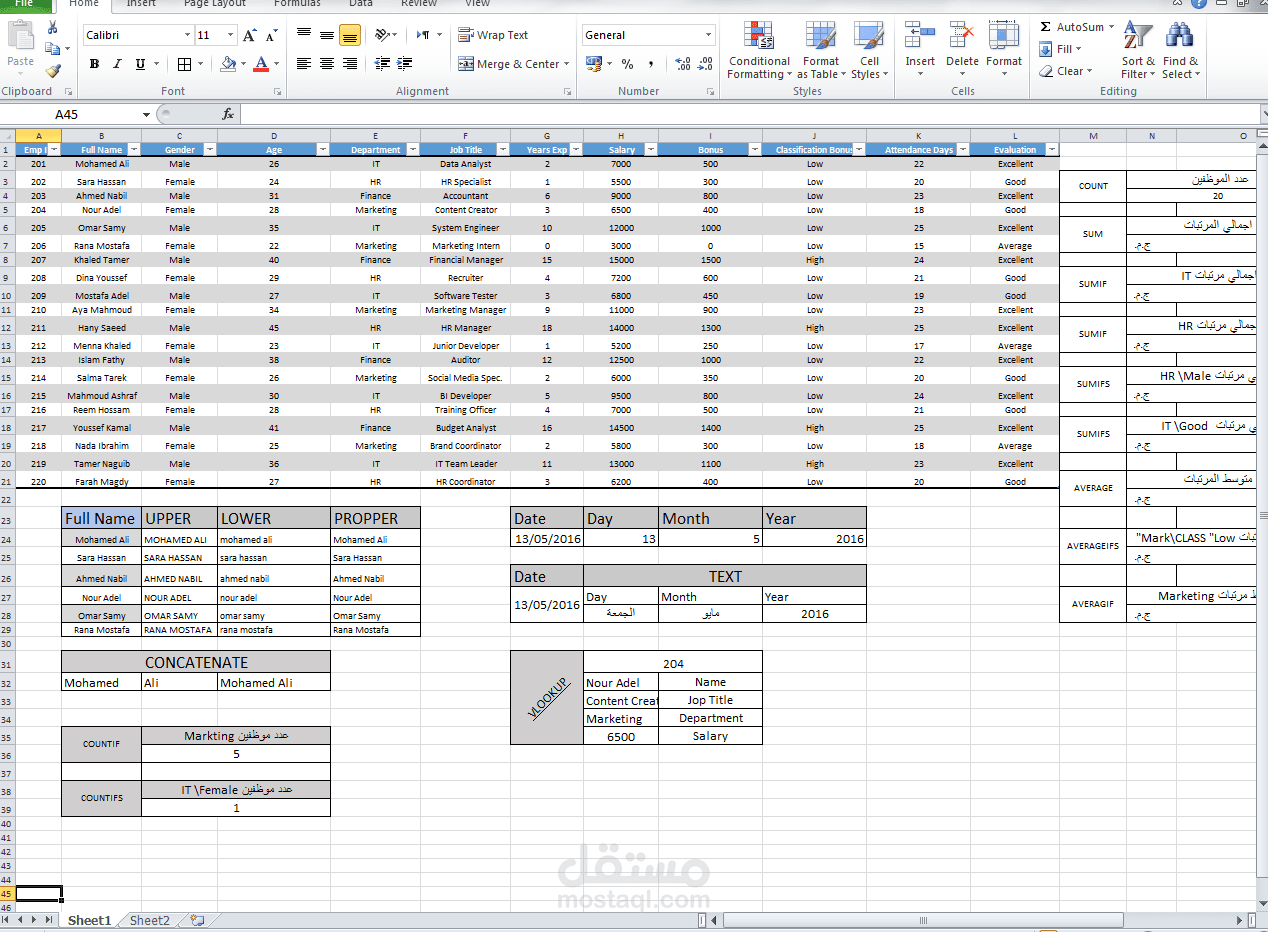Image resolution: width=1268 pixels, height=932 pixels.
Task: Shrink font size with Shrink Font icon
Action: point(272,35)
